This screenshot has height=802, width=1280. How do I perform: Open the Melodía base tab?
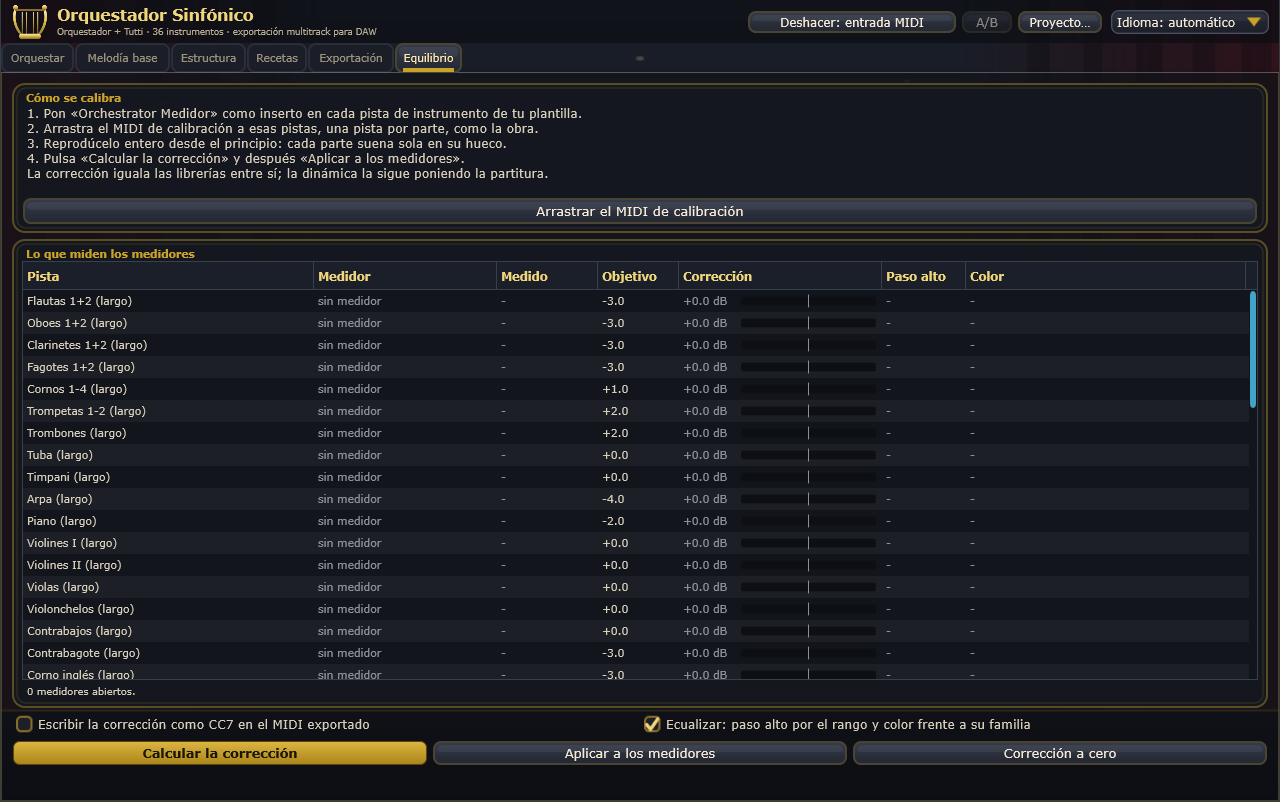[x=122, y=58]
